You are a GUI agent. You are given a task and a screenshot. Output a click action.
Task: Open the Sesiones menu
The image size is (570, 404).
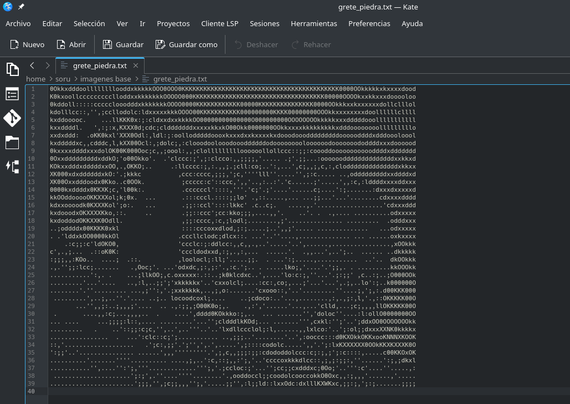(264, 24)
